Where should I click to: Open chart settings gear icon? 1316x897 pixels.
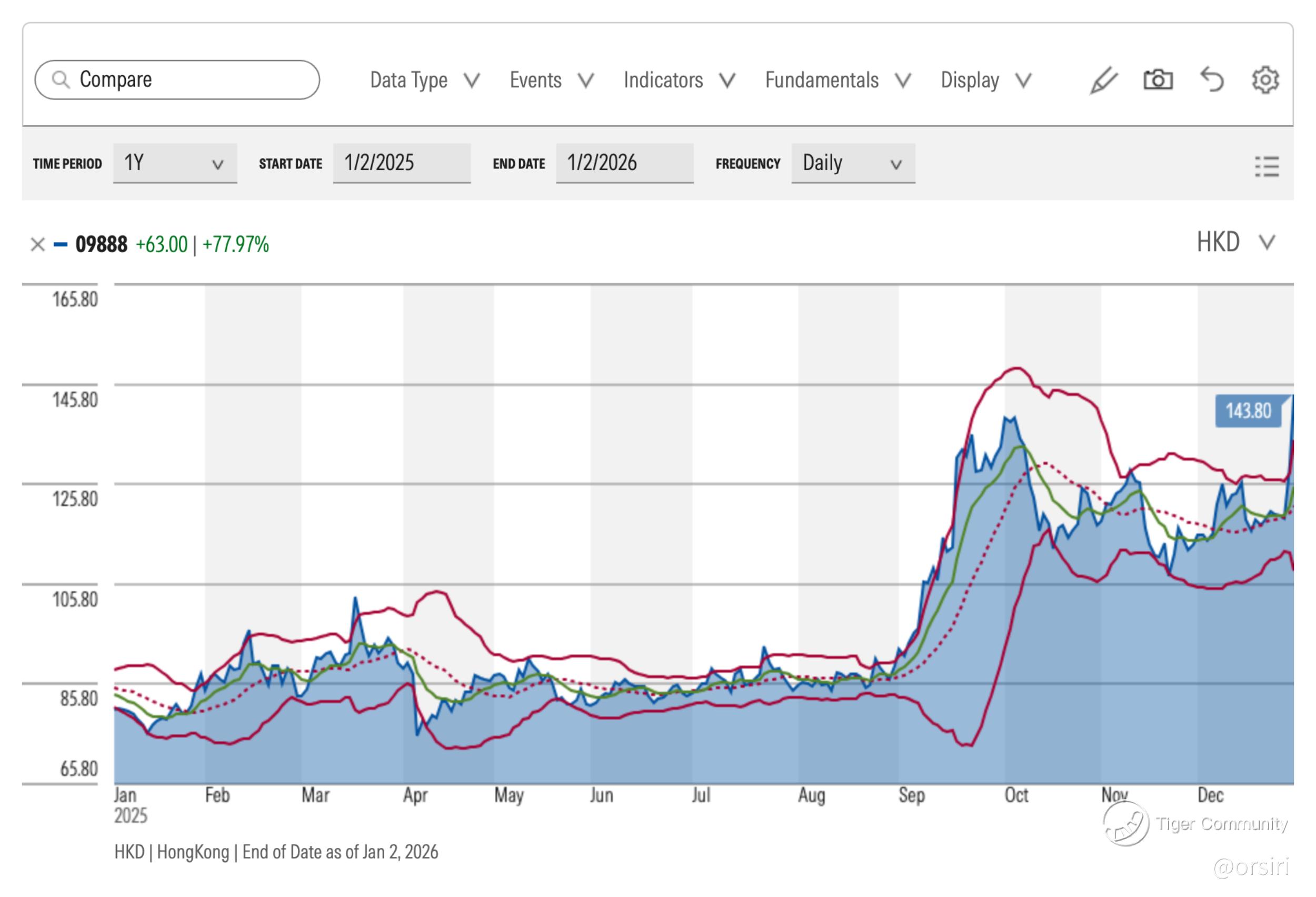click(x=1265, y=80)
